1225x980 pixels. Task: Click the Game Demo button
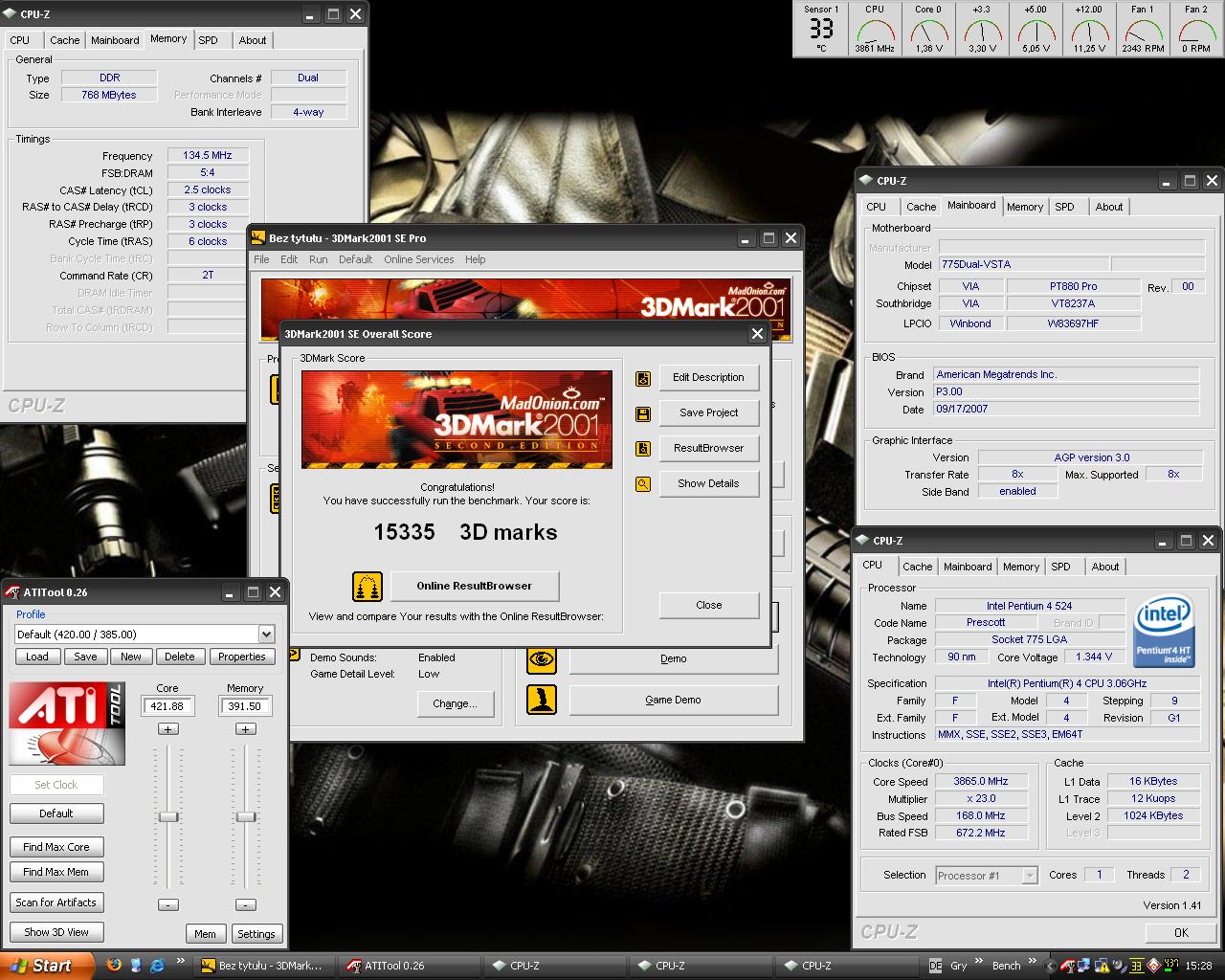[674, 700]
